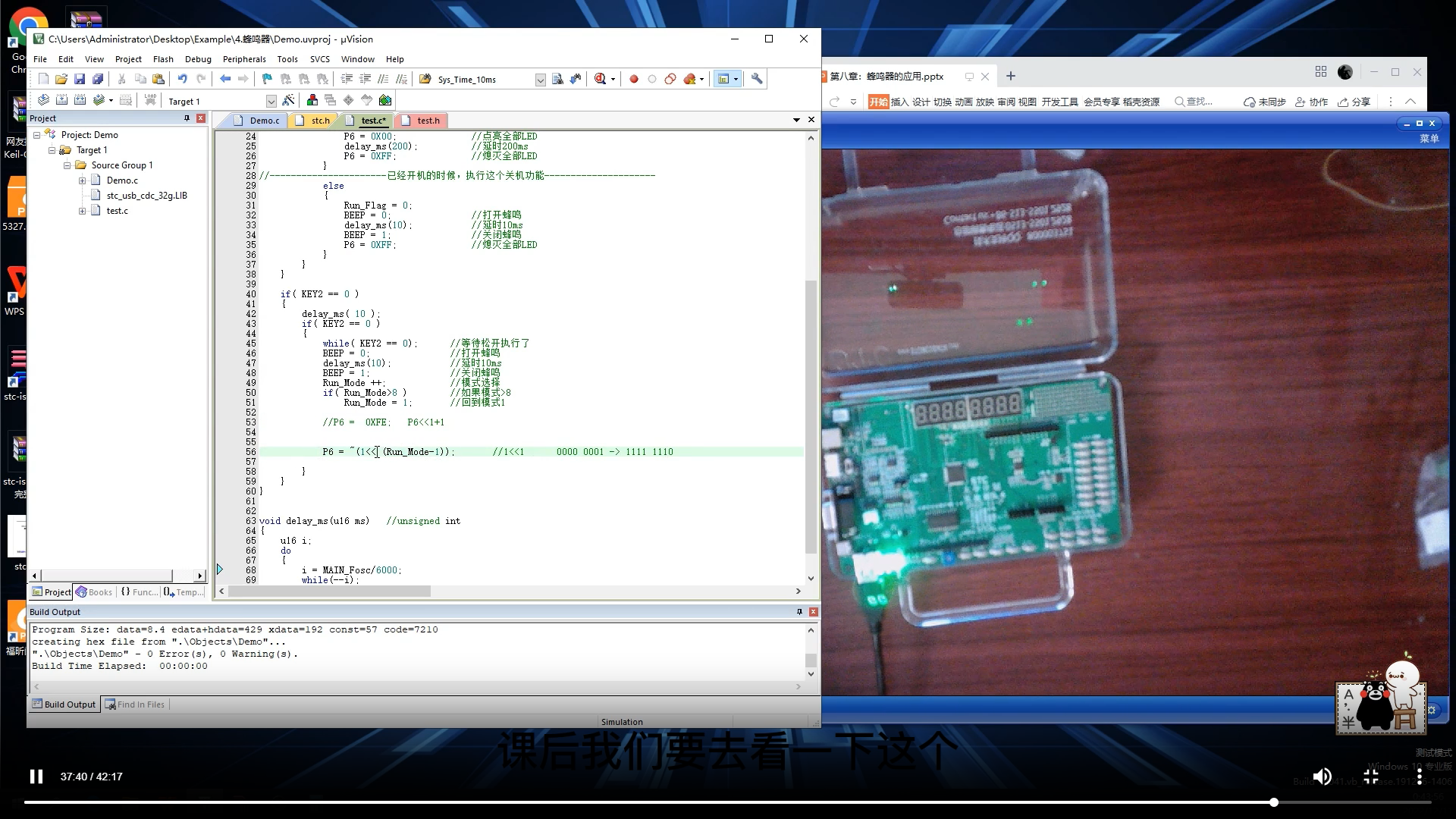Click the Rebuild all target files icon
1456x819 pixels.
point(80,100)
